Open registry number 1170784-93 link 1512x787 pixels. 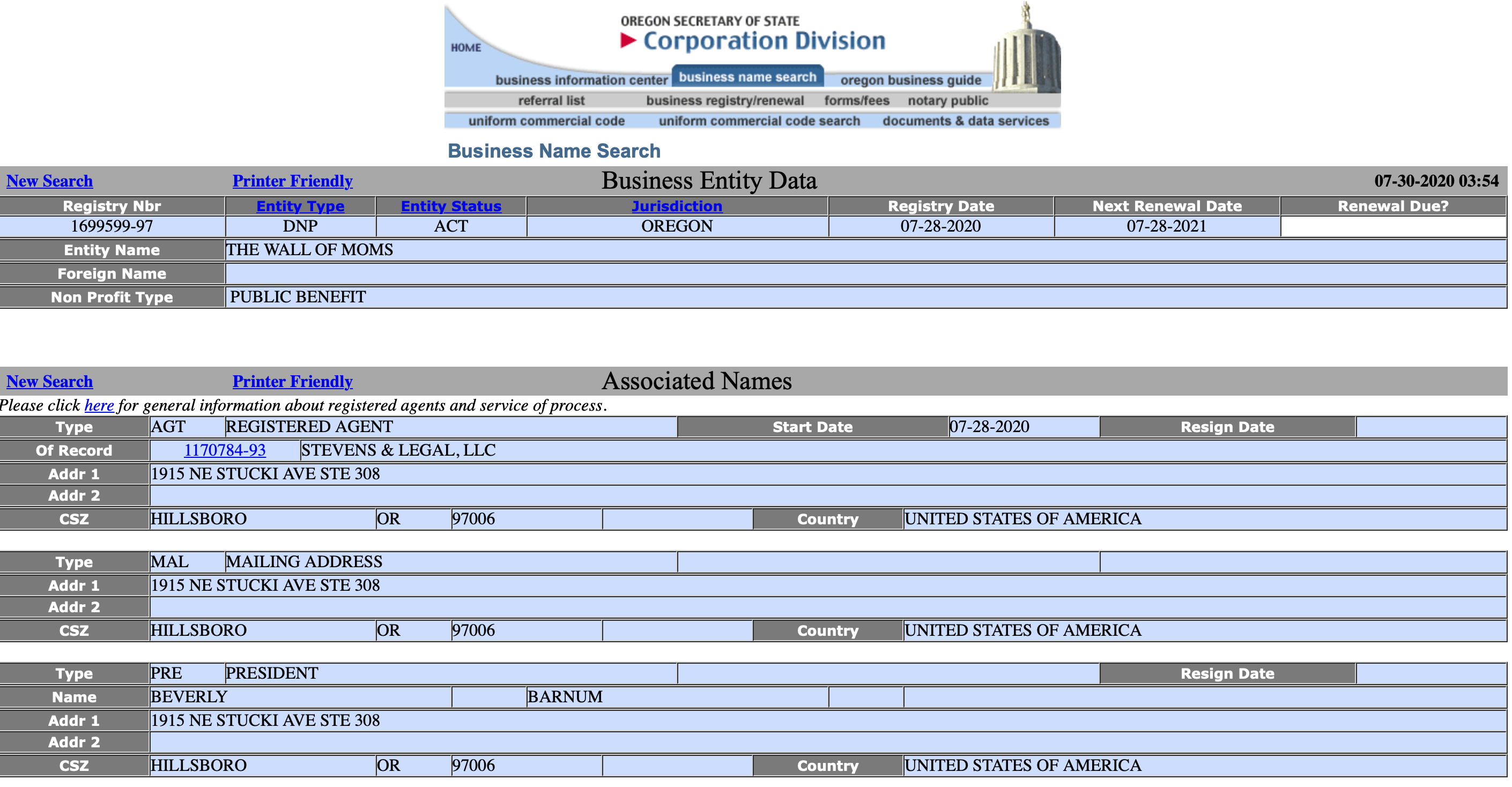225,450
